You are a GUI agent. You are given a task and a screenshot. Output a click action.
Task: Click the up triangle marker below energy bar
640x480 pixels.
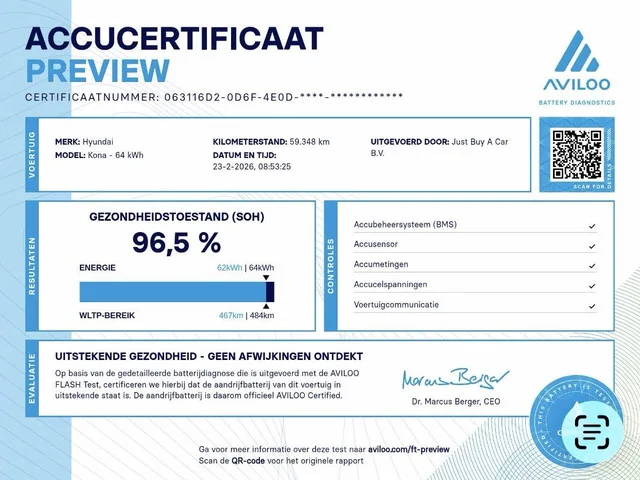[267, 305]
